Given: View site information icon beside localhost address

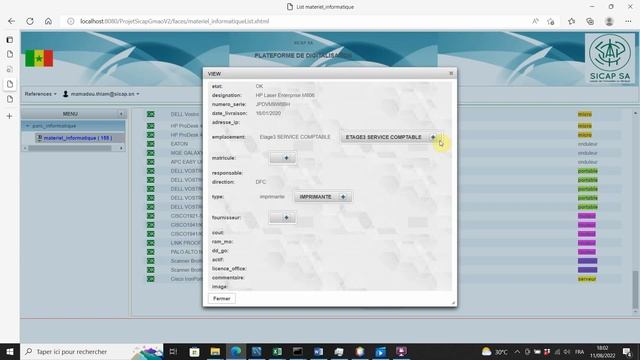Looking at the screenshot, I should pyautogui.click(x=71, y=21).
